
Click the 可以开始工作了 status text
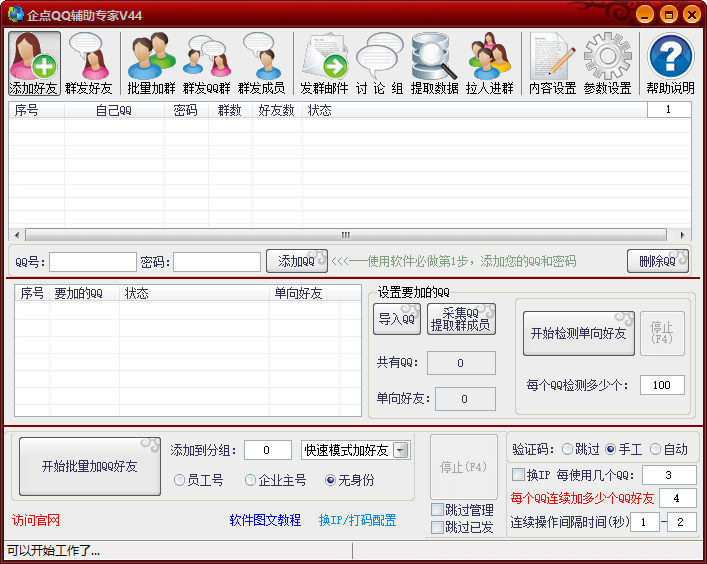coord(53,550)
